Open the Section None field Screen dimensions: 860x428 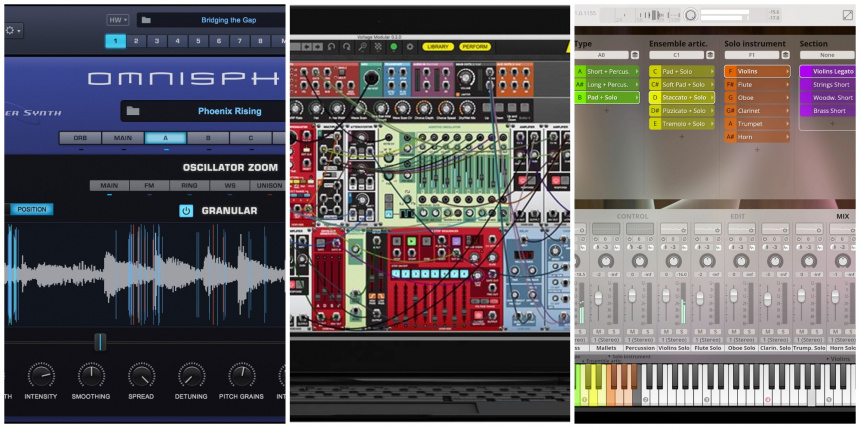[827, 55]
